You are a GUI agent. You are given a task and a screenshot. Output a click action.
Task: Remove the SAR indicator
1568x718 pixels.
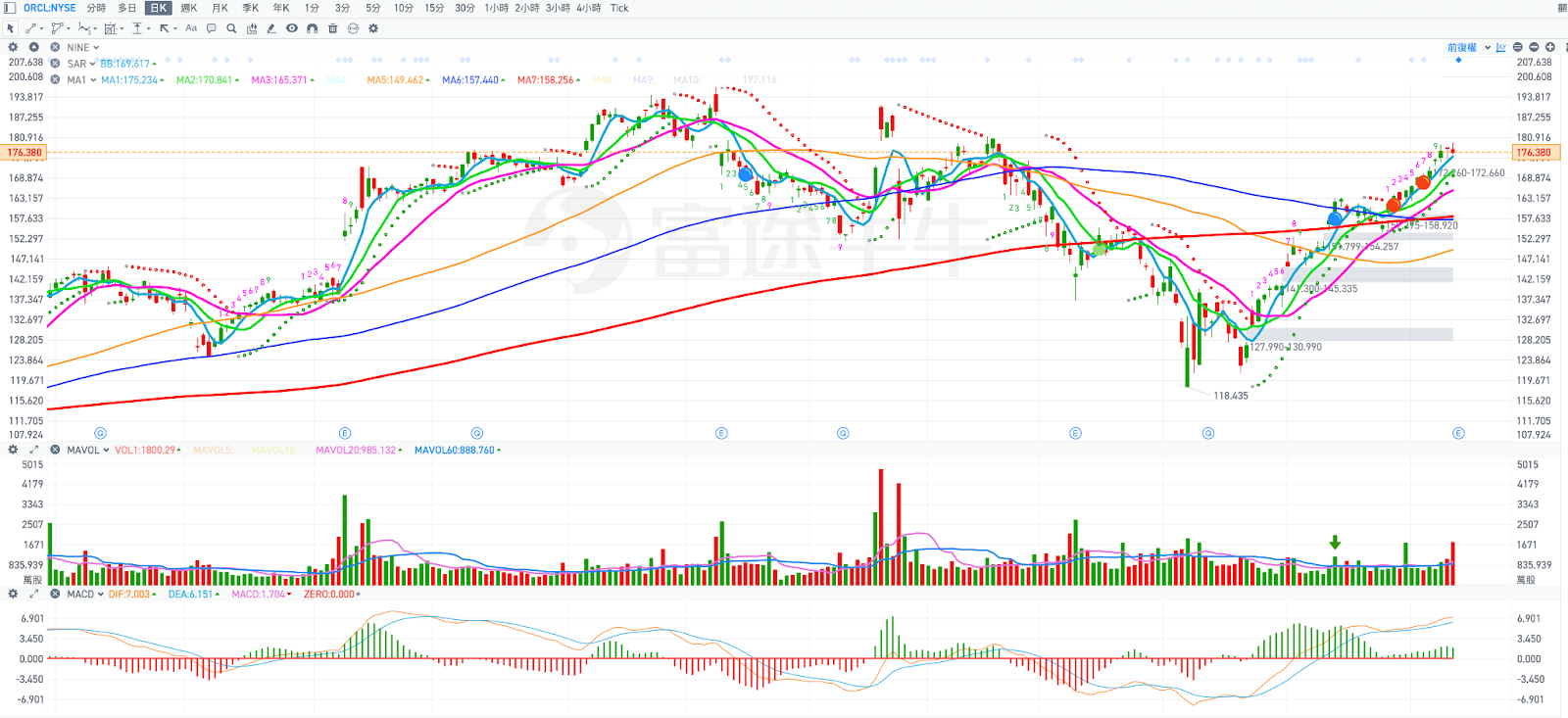click(x=55, y=64)
